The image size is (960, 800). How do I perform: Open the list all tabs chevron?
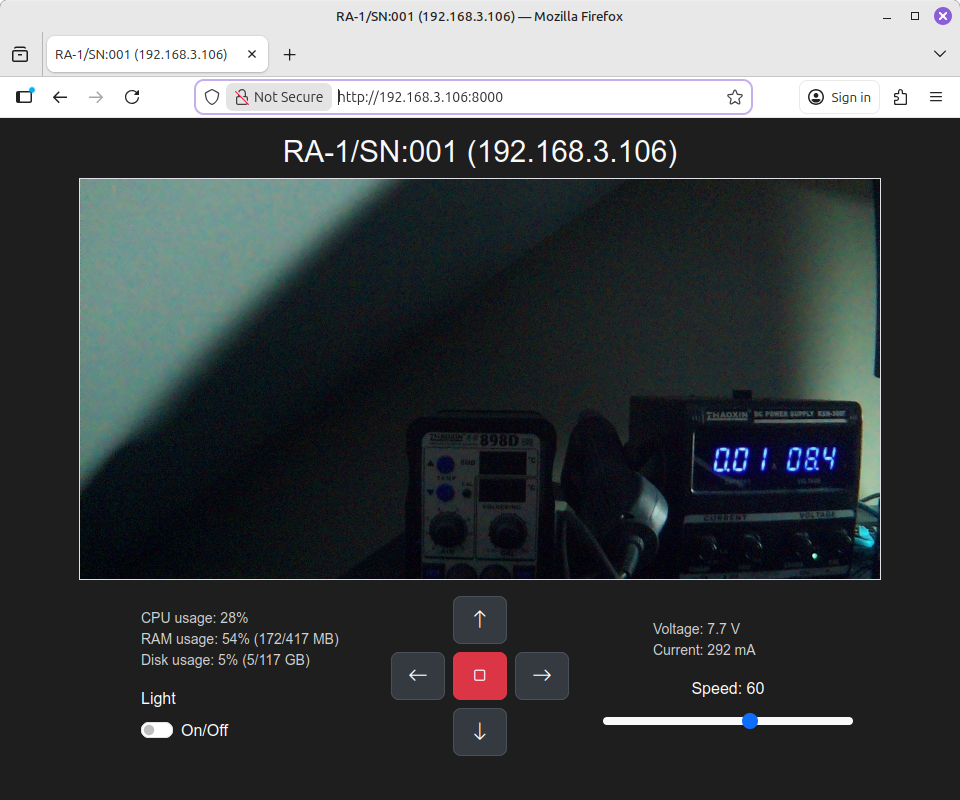[939, 53]
